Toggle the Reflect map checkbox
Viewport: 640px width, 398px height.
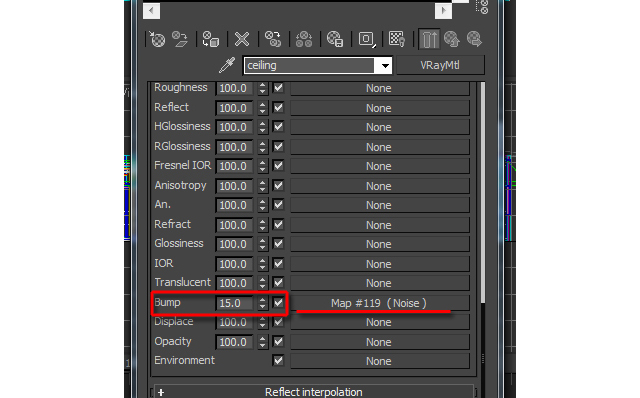point(278,108)
